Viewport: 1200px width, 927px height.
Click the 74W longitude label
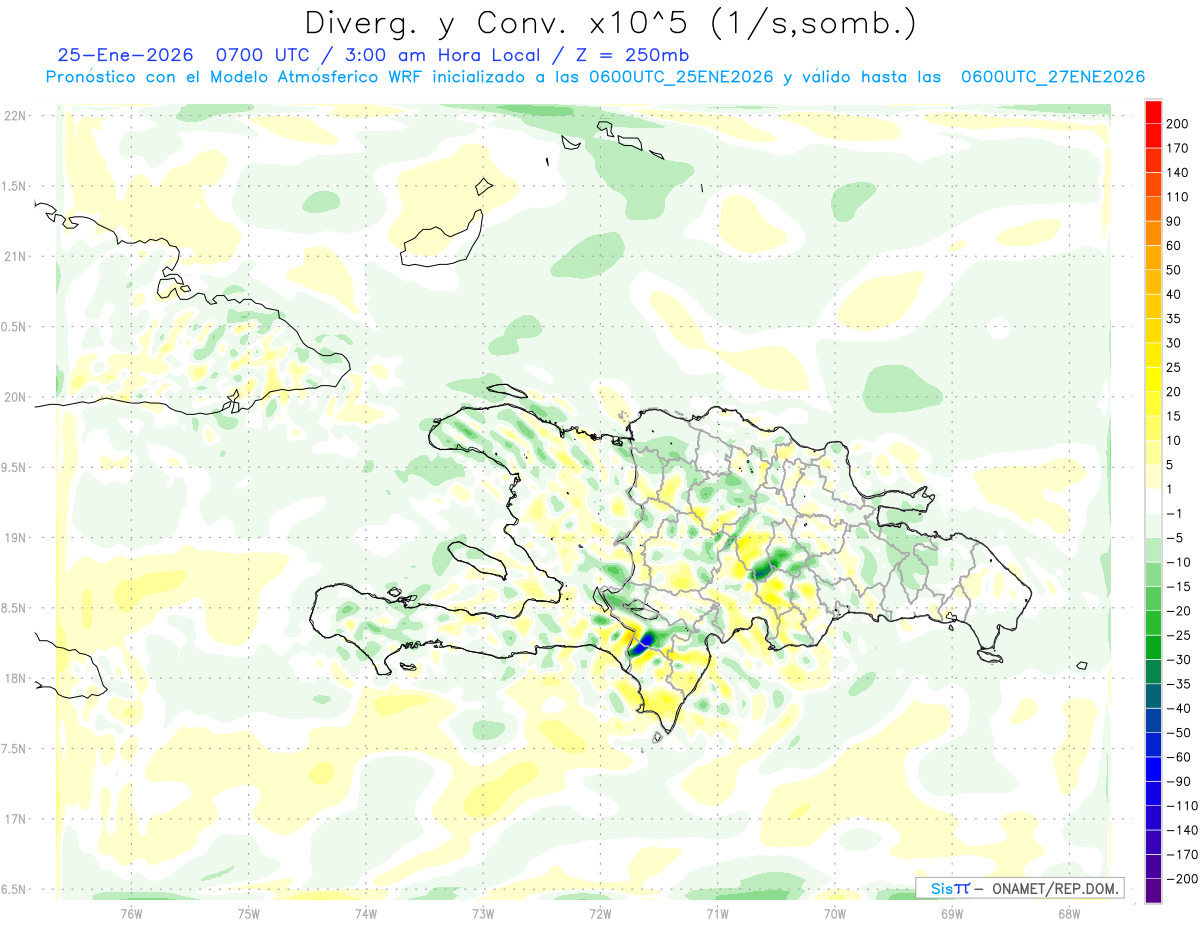[x=366, y=912]
